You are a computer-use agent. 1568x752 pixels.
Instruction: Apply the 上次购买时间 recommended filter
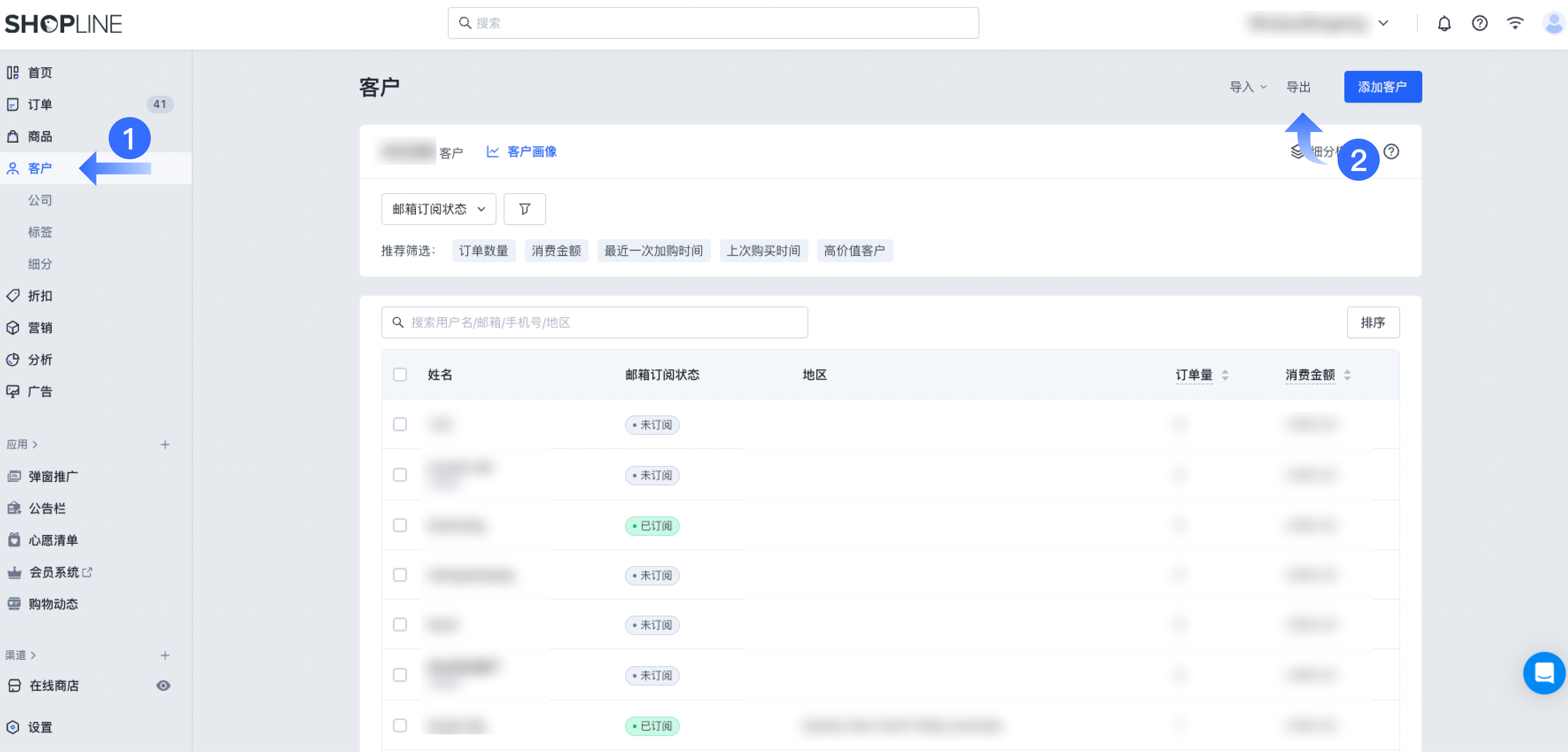coord(763,251)
